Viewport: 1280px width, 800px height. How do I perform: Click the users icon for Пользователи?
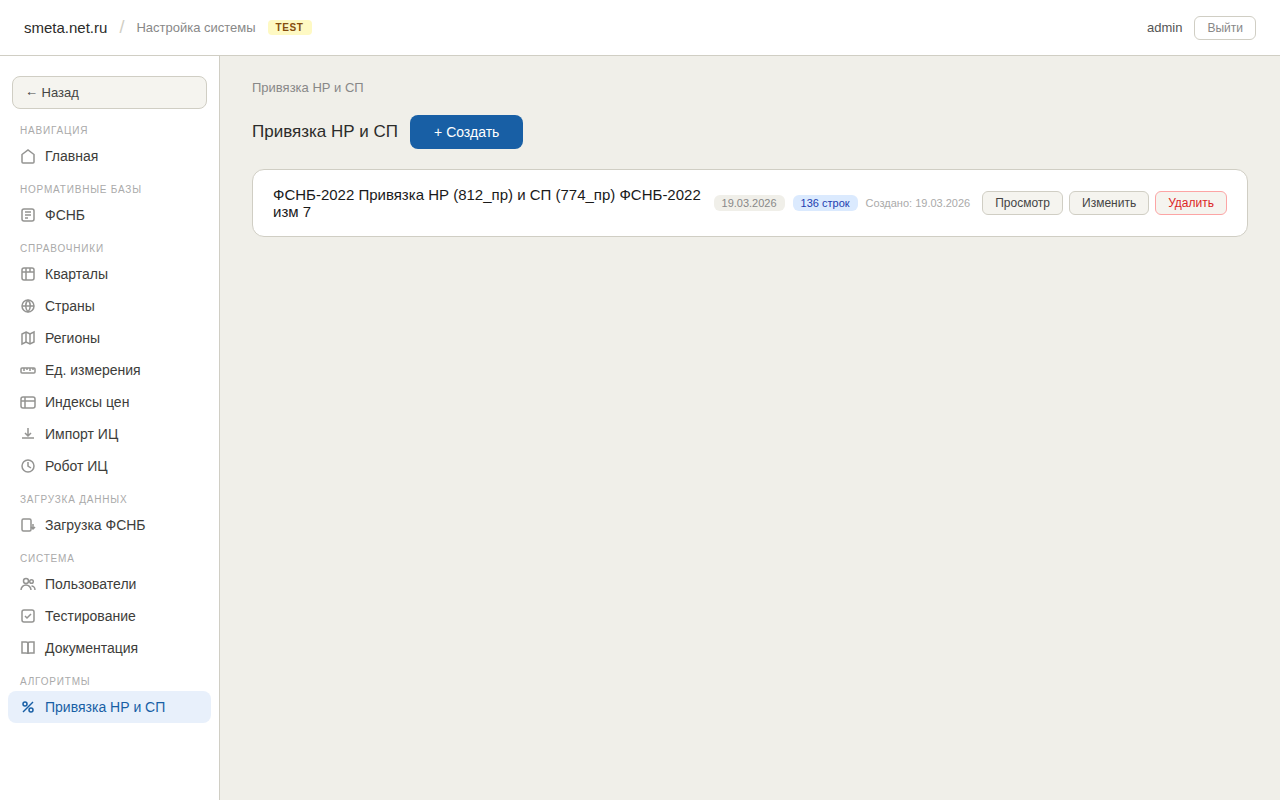tap(28, 584)
